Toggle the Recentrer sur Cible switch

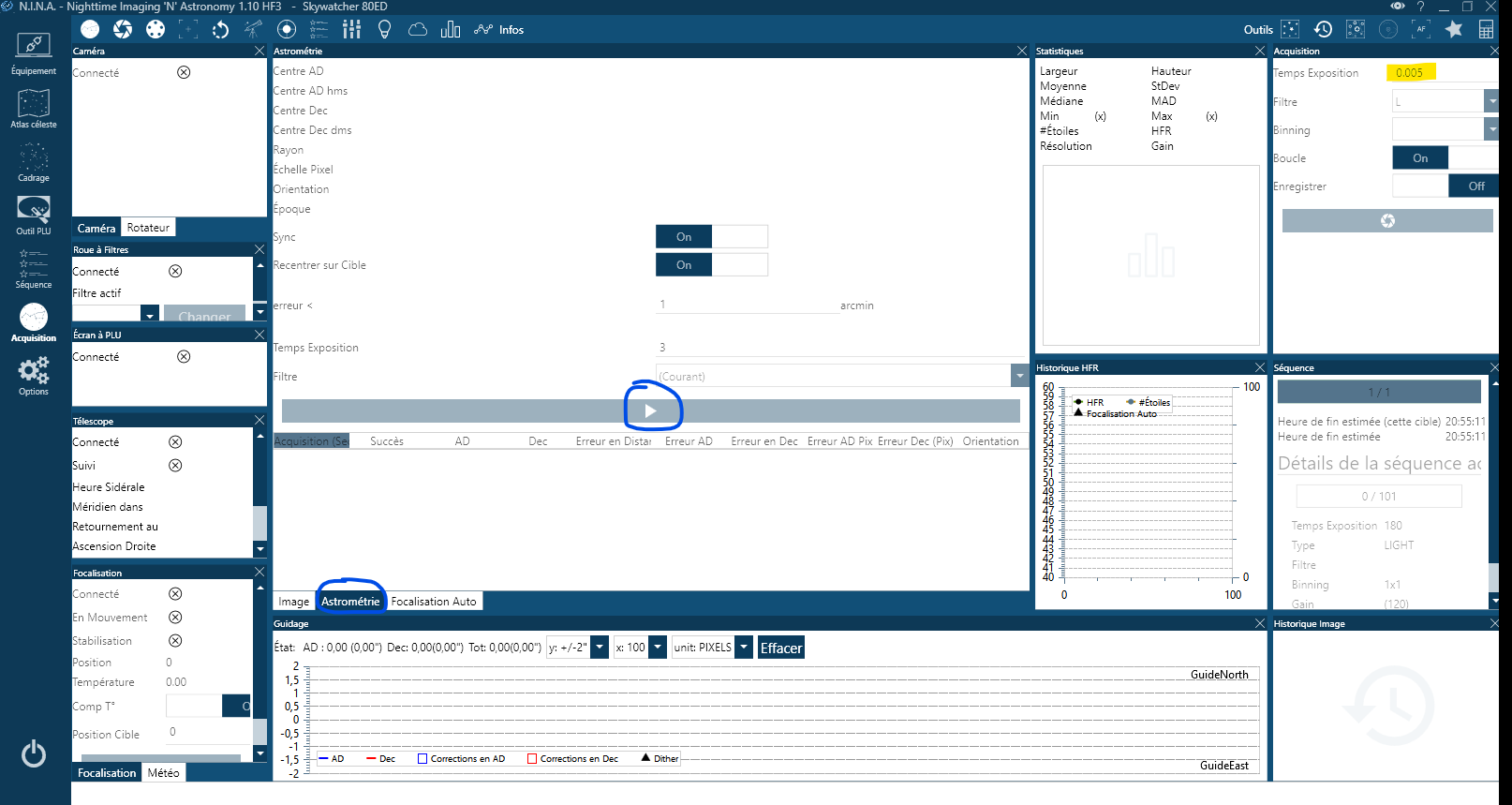pos(712,265)
